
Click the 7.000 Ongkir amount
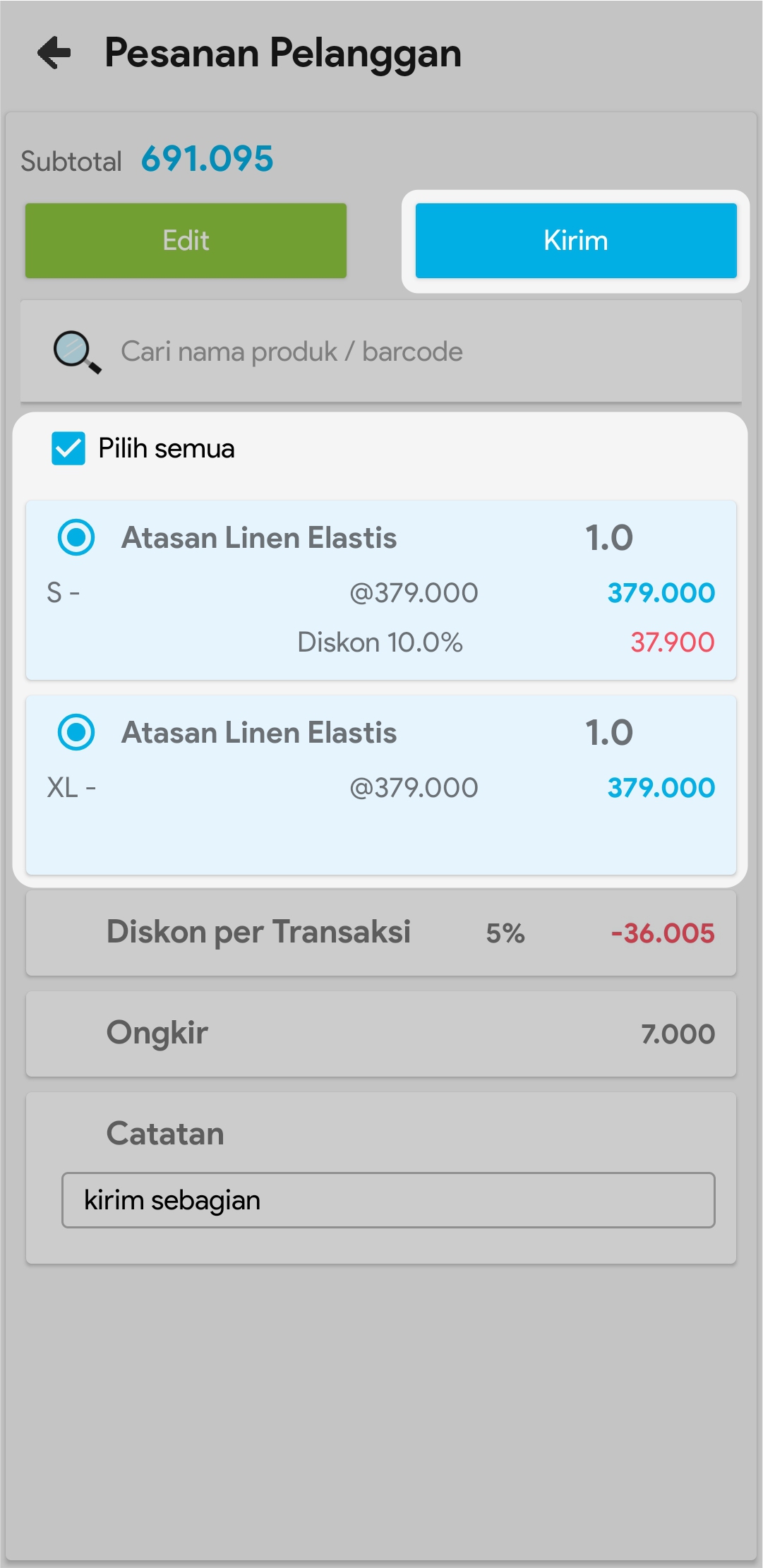678,1034
